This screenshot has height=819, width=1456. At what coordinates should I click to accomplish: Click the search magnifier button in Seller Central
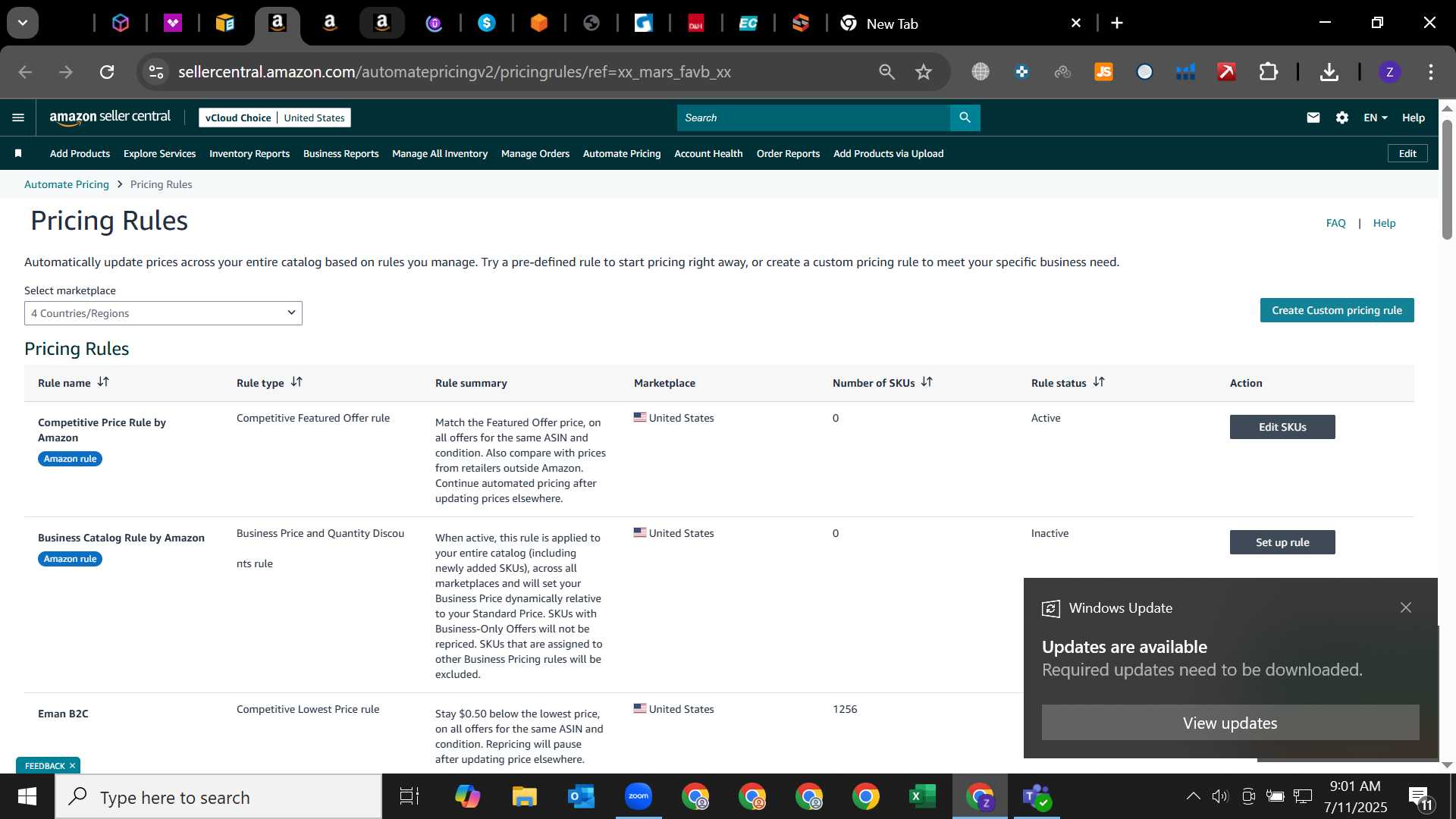(x=965, y=118)
